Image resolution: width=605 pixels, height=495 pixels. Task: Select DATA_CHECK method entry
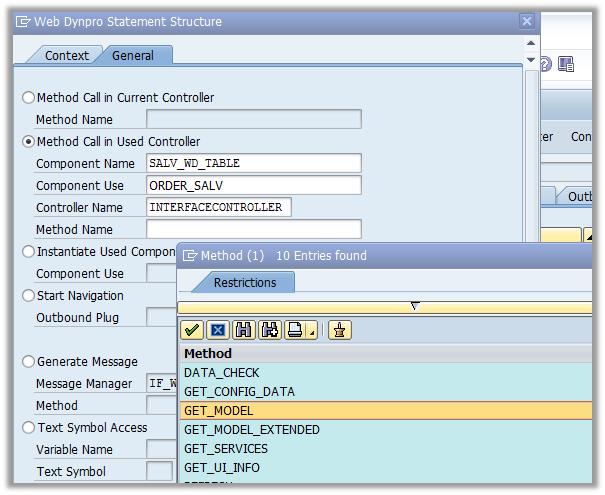[x=386, y=373]
